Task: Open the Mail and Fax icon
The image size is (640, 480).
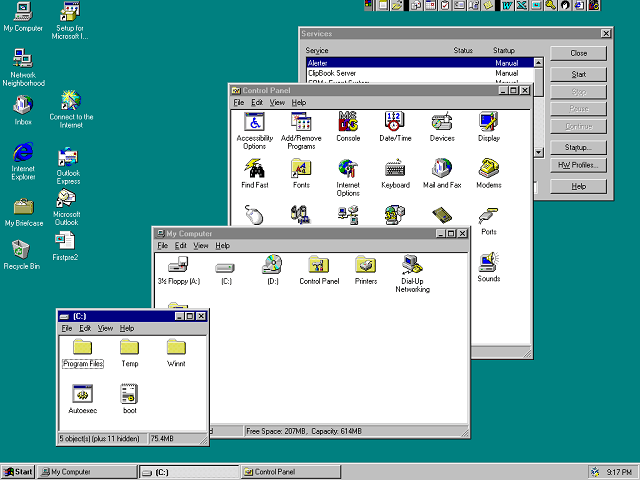Action: (x=442, y=173)
